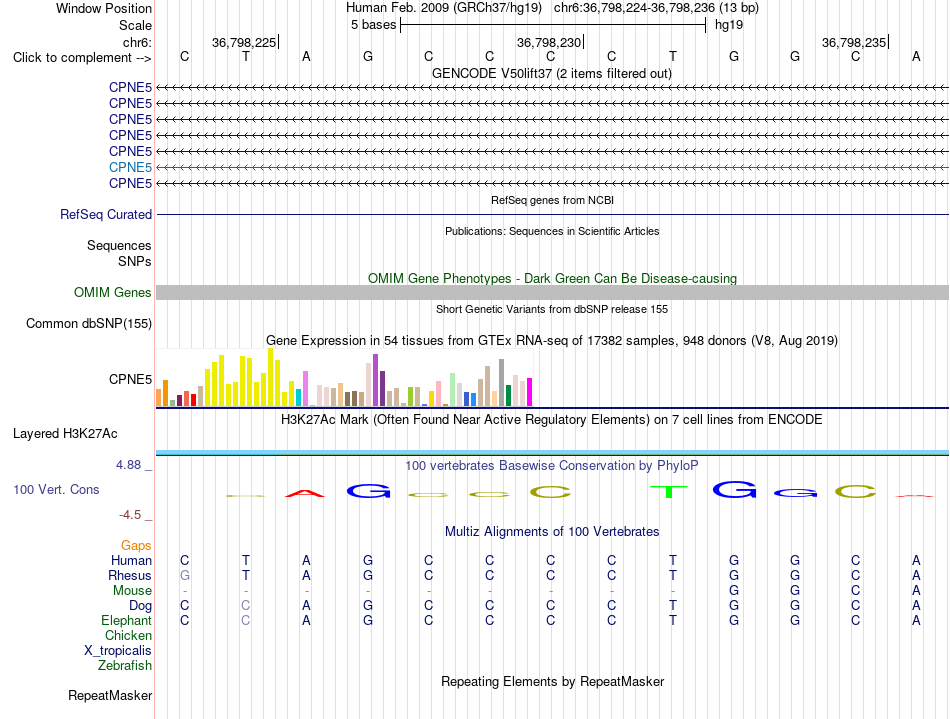Click 'Human Feb. 2009 (GRCh37/hg19)' assembly text
Viewport: 950px width, 719px height.
[443, 8]
